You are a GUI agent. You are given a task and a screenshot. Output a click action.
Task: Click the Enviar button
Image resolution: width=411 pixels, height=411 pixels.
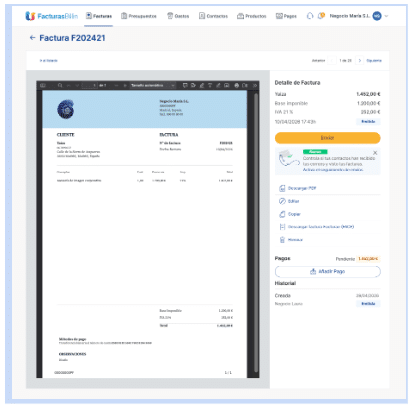pos(327,138)
